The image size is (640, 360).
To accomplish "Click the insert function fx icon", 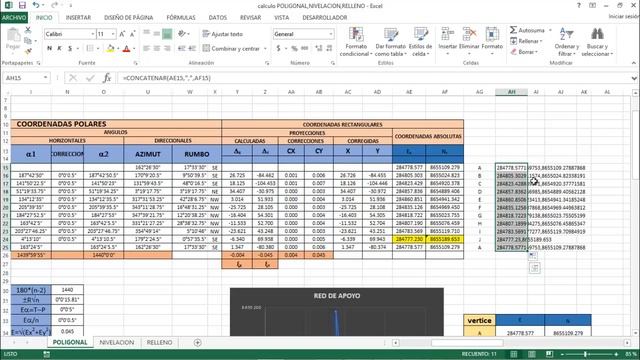I will pyautogui.click(x=107, y=78).
